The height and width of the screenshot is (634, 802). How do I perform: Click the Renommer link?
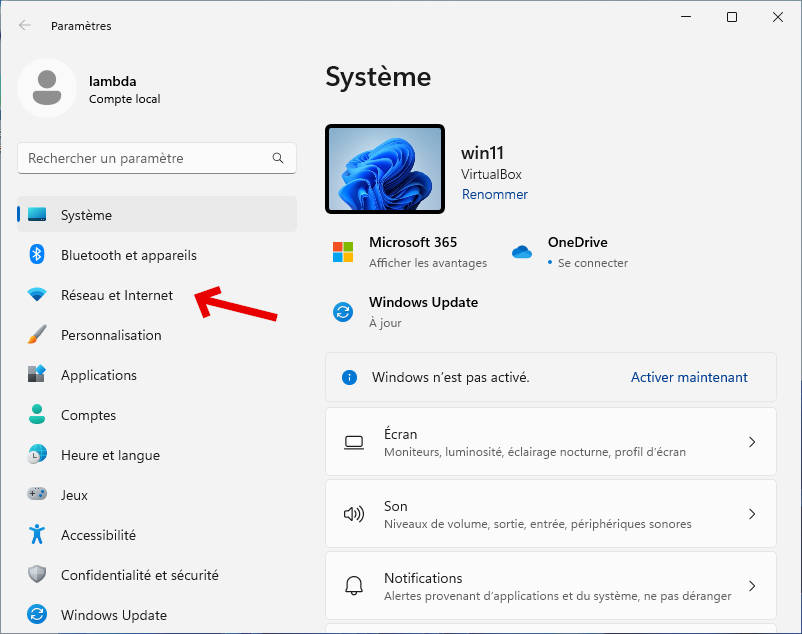click(494, 195)
